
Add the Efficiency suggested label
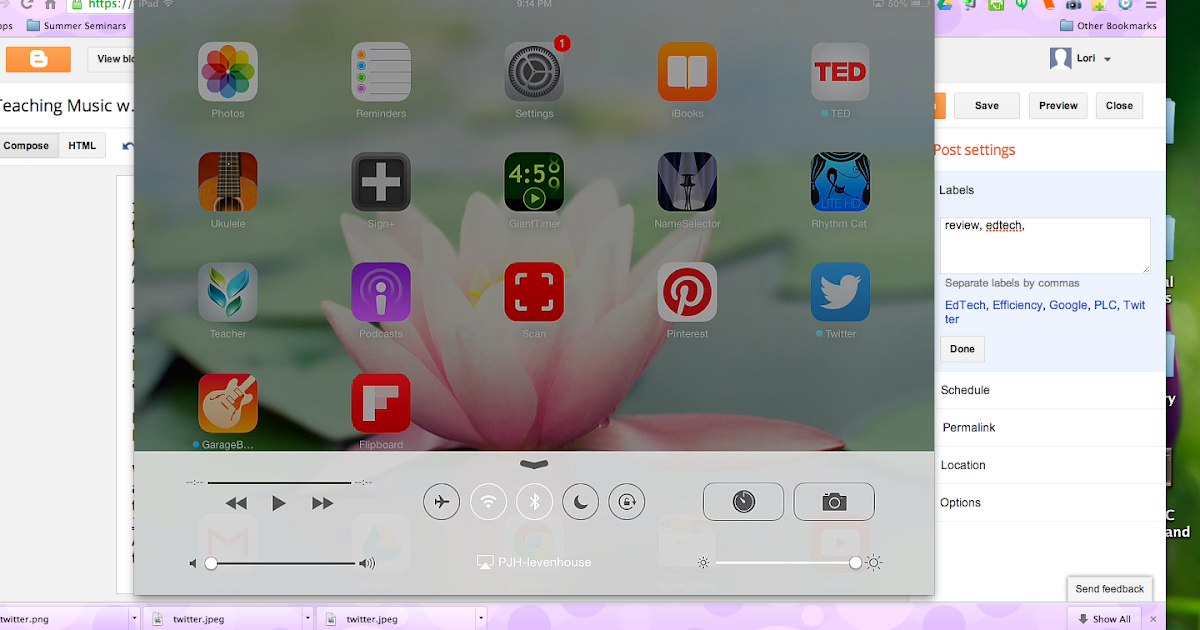[1017, 305]
